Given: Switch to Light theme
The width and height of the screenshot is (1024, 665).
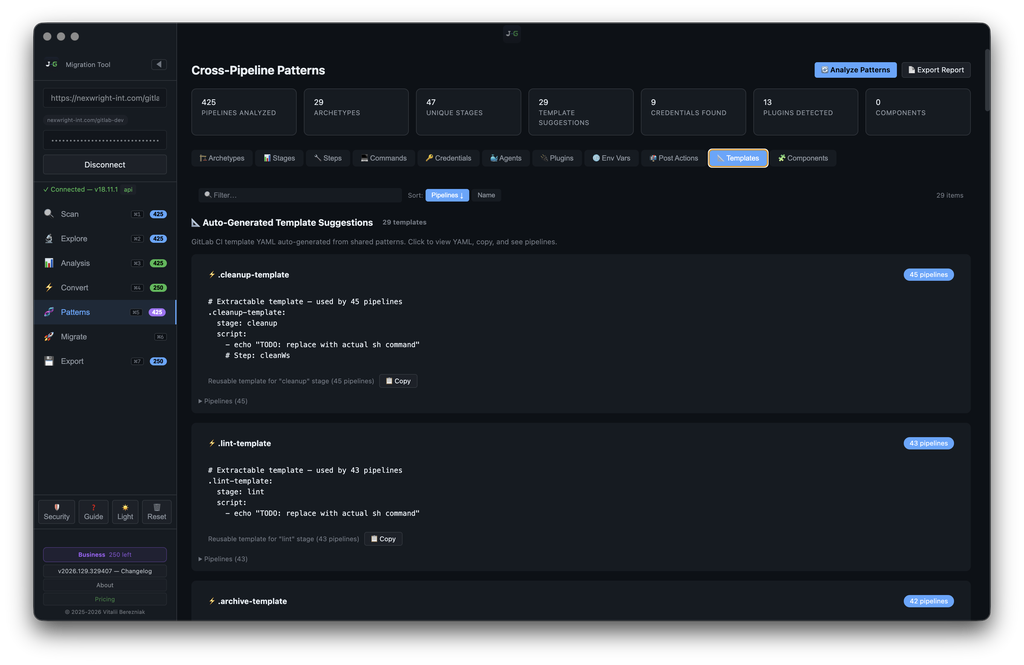Looking at the screenshot, I should click(125, 512).
